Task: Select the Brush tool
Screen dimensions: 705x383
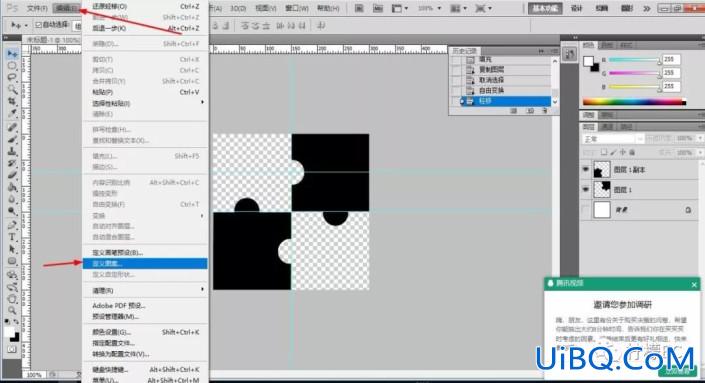Action: (x=12, y=139)
